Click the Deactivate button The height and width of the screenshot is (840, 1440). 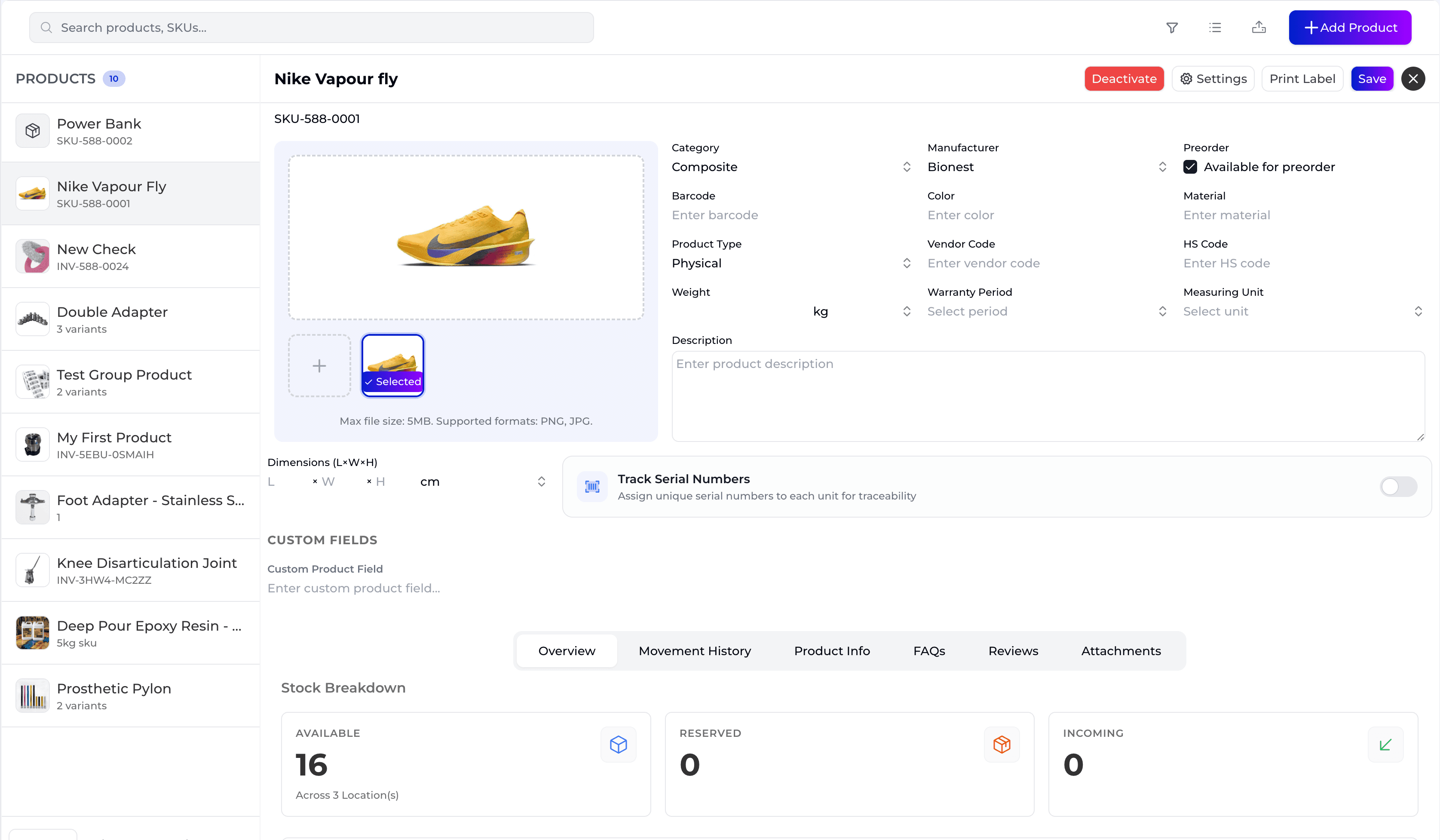(x=1124, y=79)
